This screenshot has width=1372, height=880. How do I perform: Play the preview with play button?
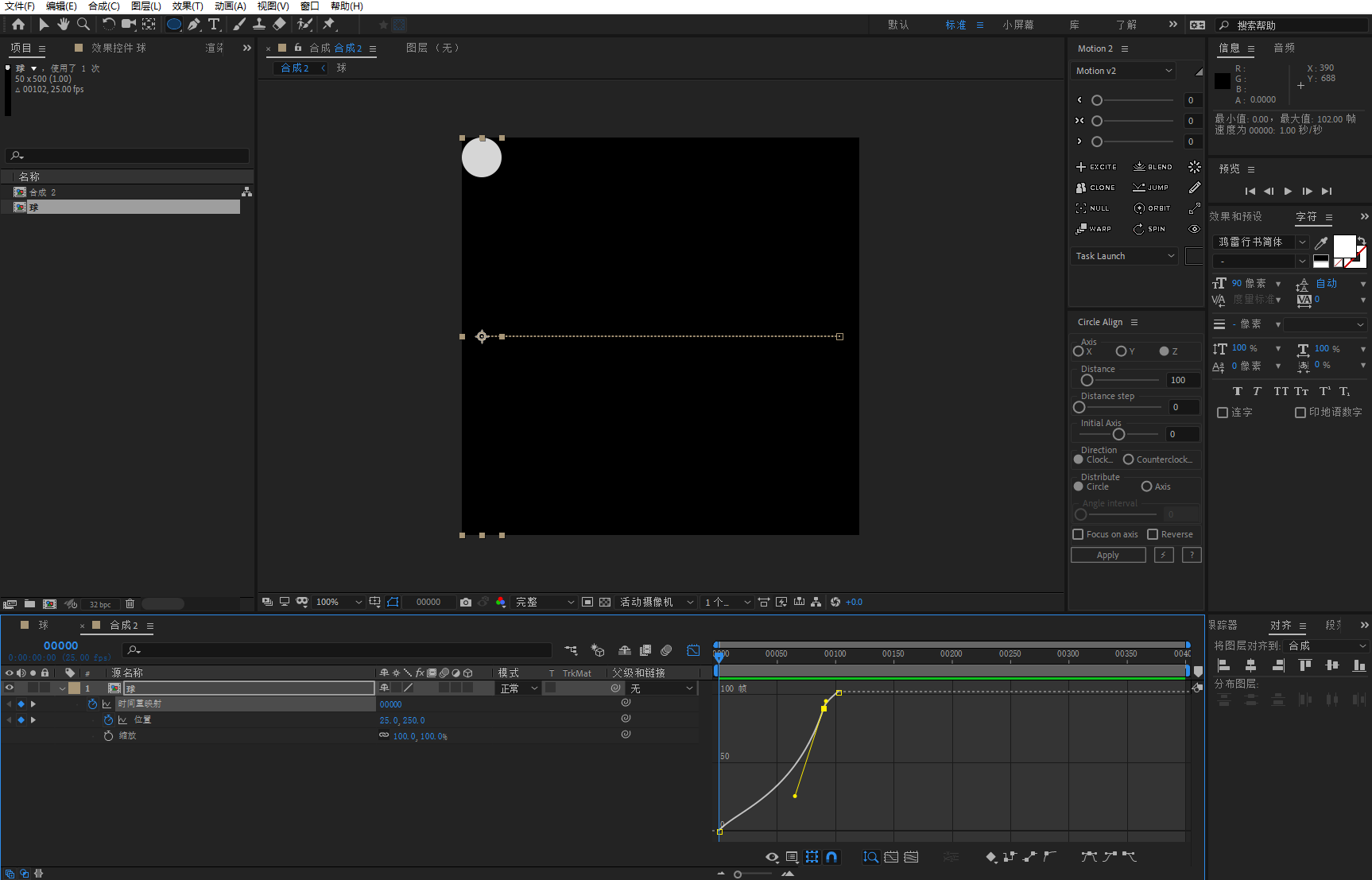pyautogui.click(x=1288, y=191)
